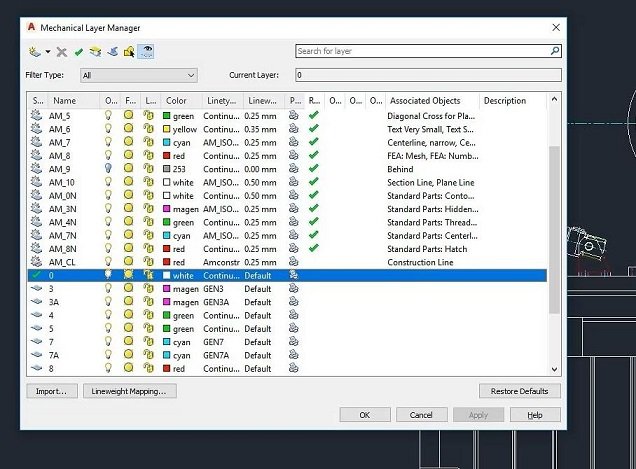Screen dimensions: 636x469
Task: Click the 0.00 mm lineweight for AM_9
Action: 260,169
